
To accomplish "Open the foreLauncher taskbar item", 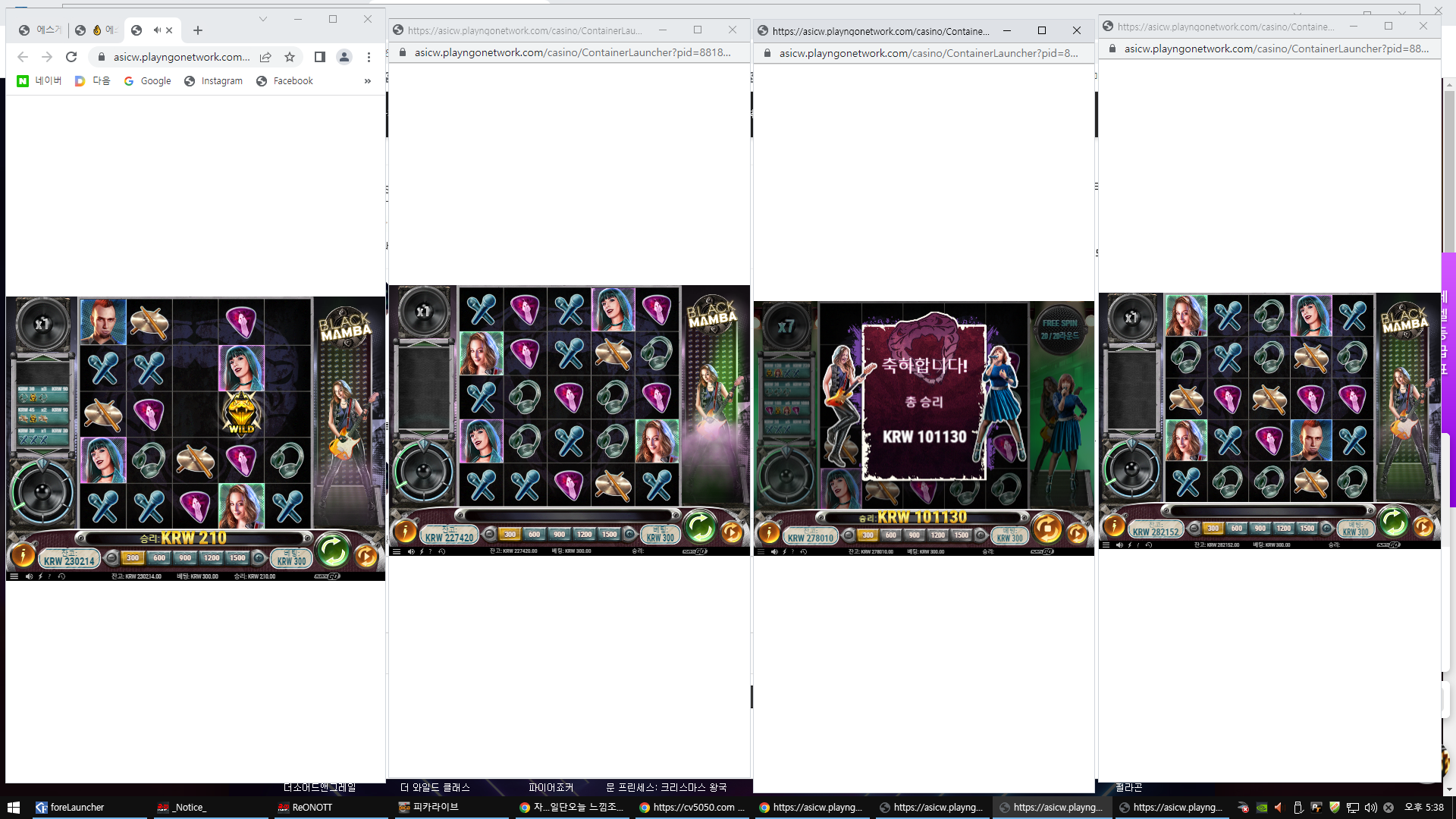I will click(70, 808).
